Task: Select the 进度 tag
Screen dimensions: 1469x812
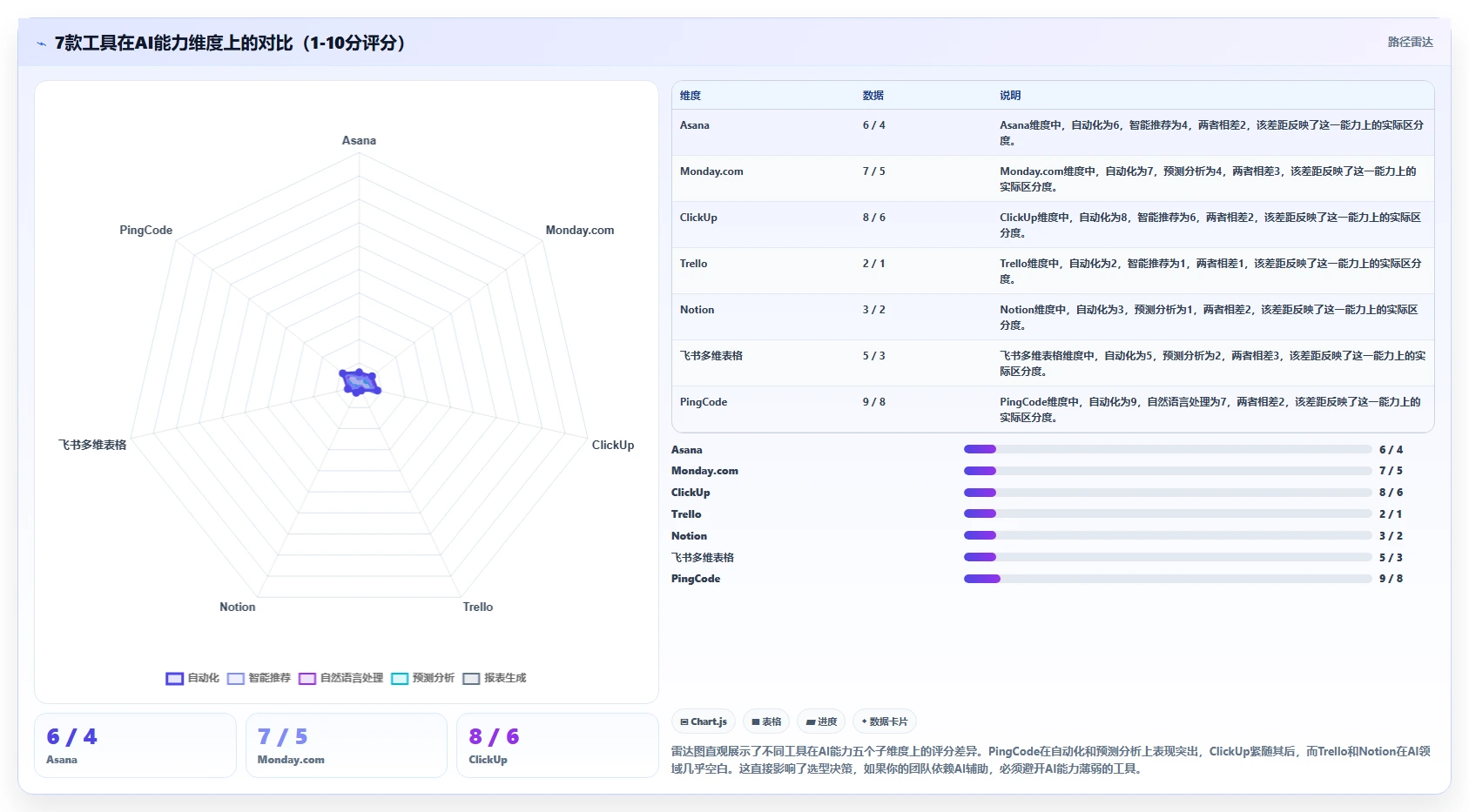Action: coord(821,721)
